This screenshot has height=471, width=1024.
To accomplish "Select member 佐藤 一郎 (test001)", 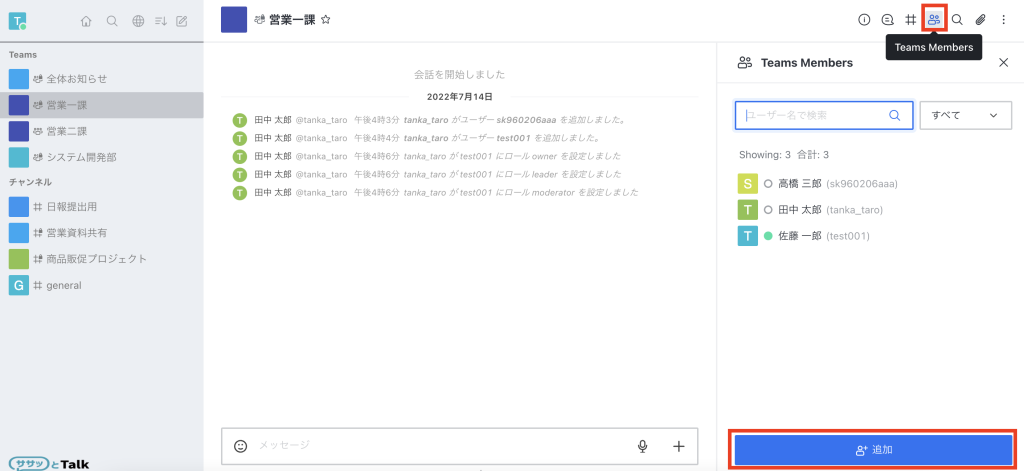I will tap(871, 236).
